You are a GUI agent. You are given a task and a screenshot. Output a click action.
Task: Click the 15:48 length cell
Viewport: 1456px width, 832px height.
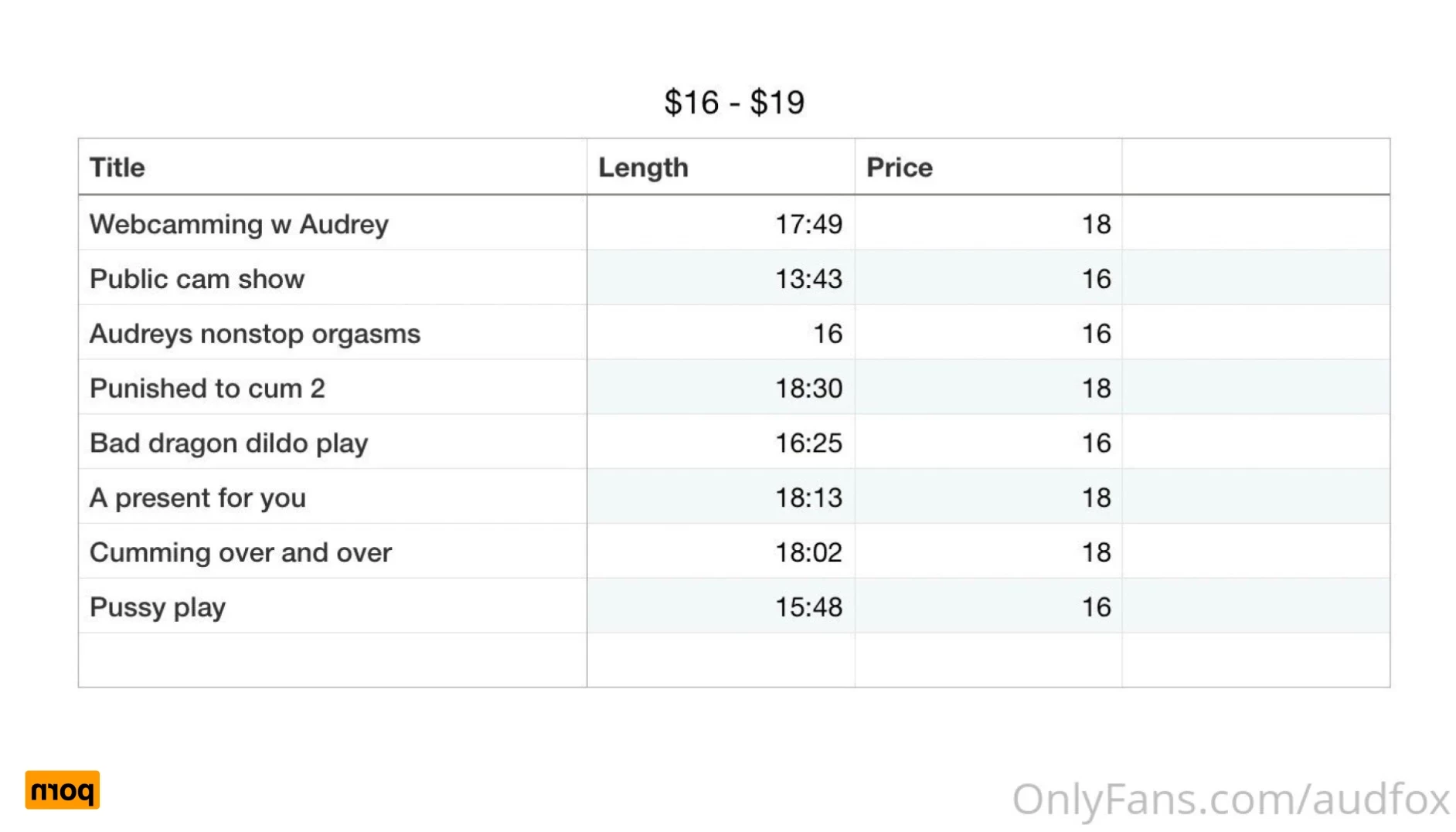point(720,606)
